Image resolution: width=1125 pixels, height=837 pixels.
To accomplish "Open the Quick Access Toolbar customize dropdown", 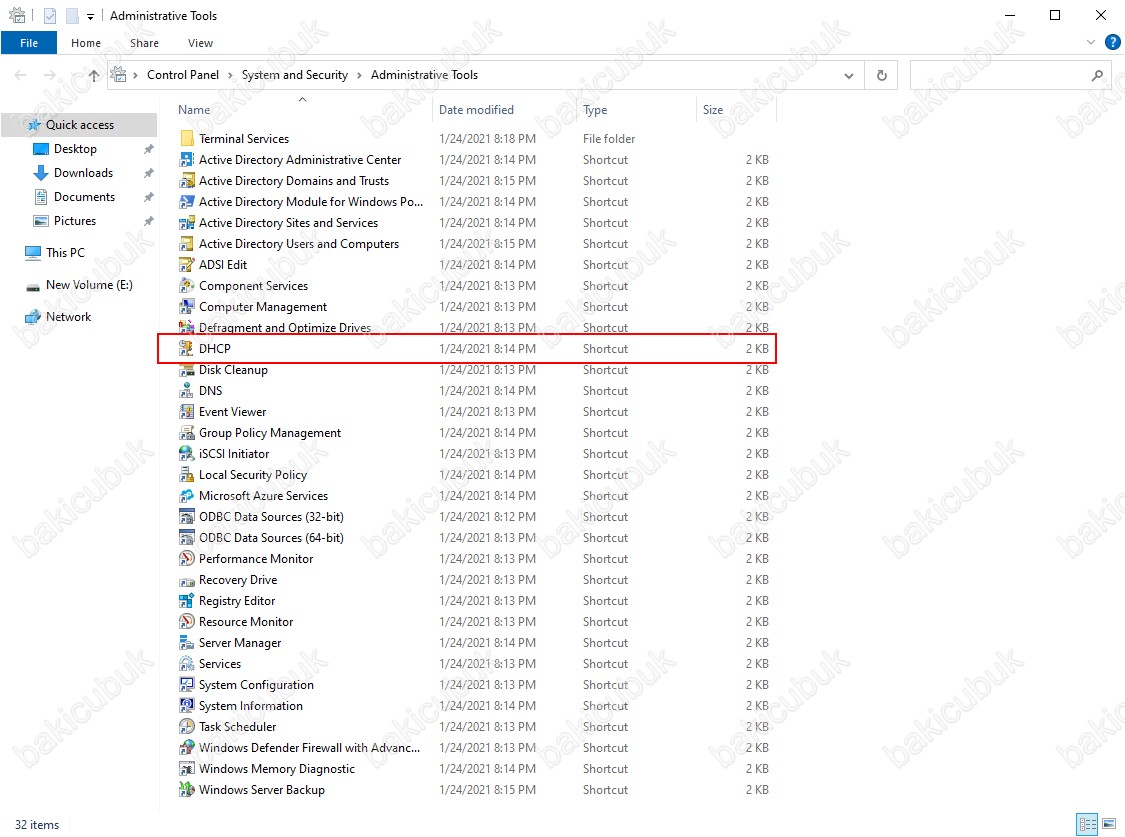I will point(90,16).
